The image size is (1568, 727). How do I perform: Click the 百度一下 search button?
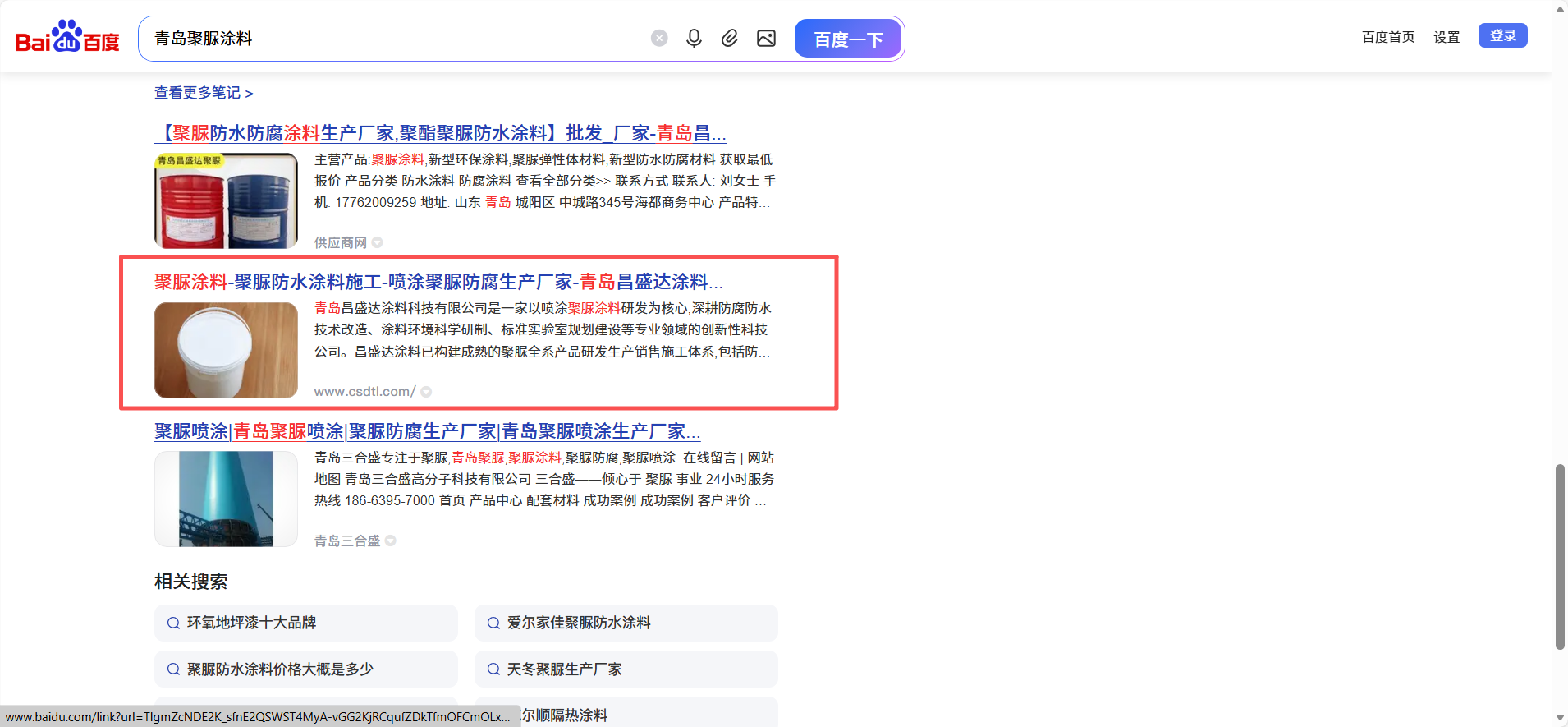click(848, 39)
